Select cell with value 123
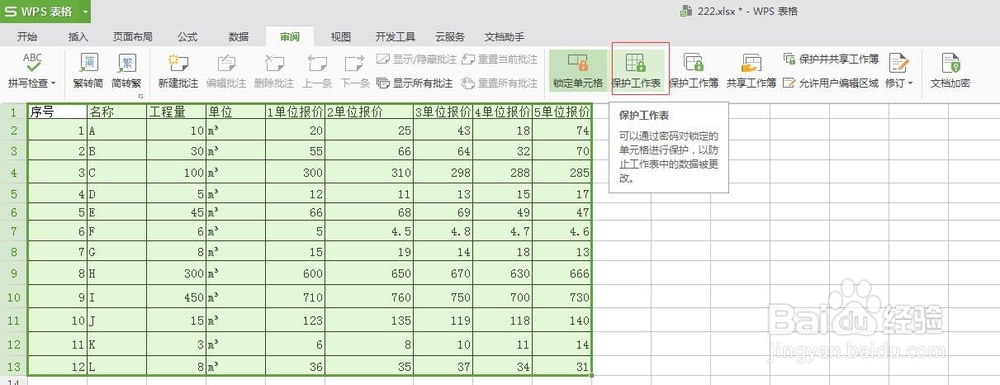 pos(295,321)
